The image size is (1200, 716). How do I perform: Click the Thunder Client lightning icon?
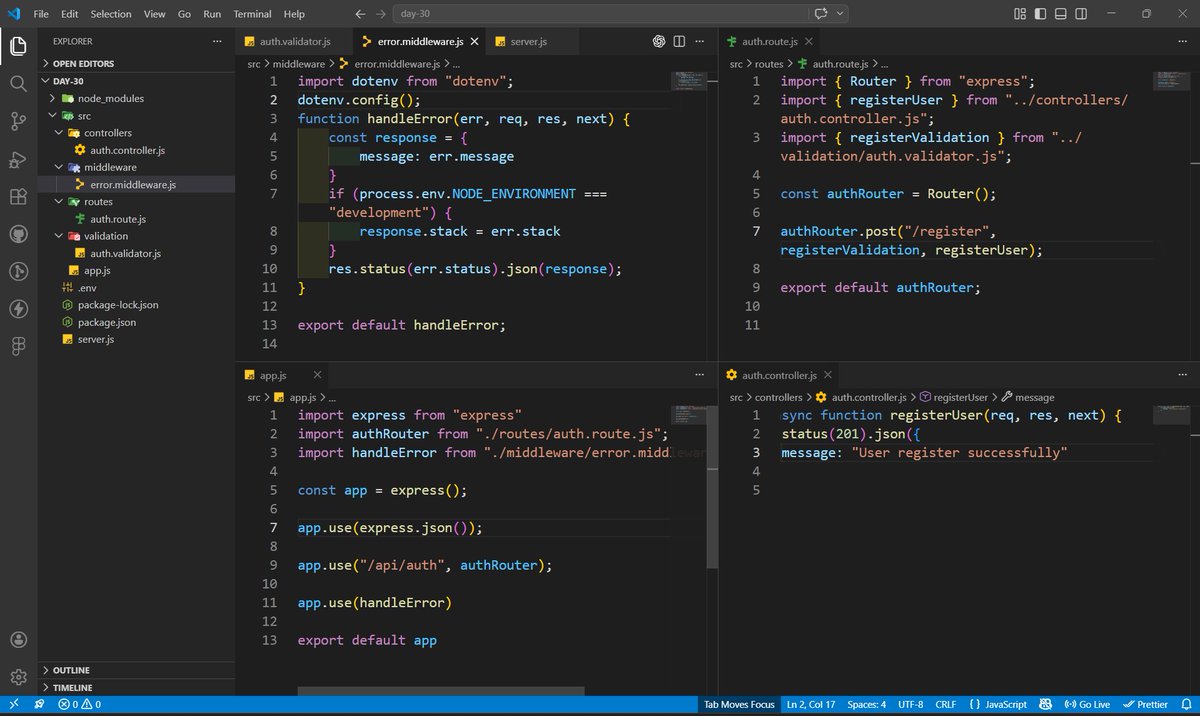[x=18, y=308]
